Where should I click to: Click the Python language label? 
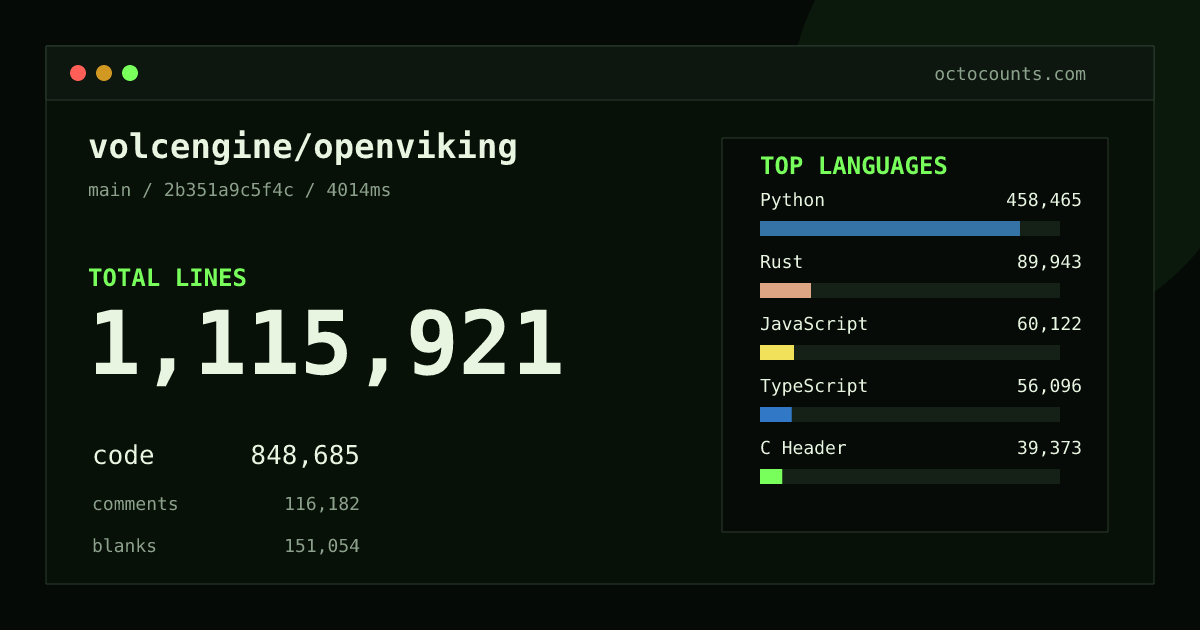(792, 200)
